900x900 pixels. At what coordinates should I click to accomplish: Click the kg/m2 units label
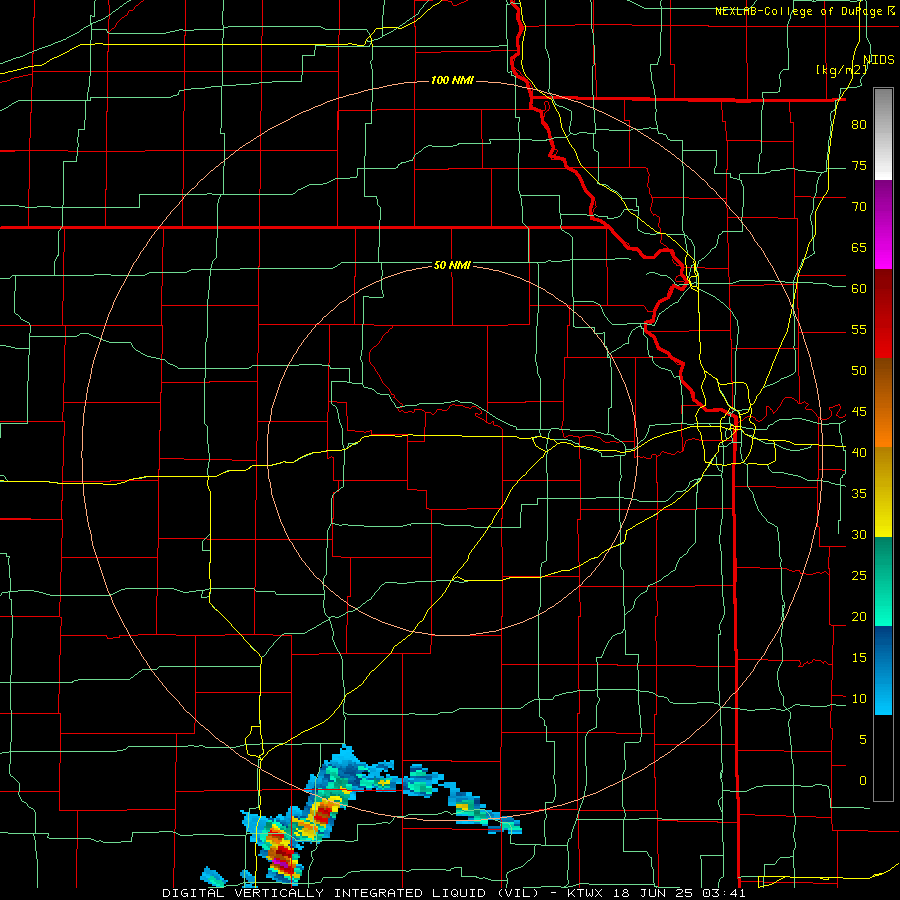pyautogui.click(x=841, y=70)
